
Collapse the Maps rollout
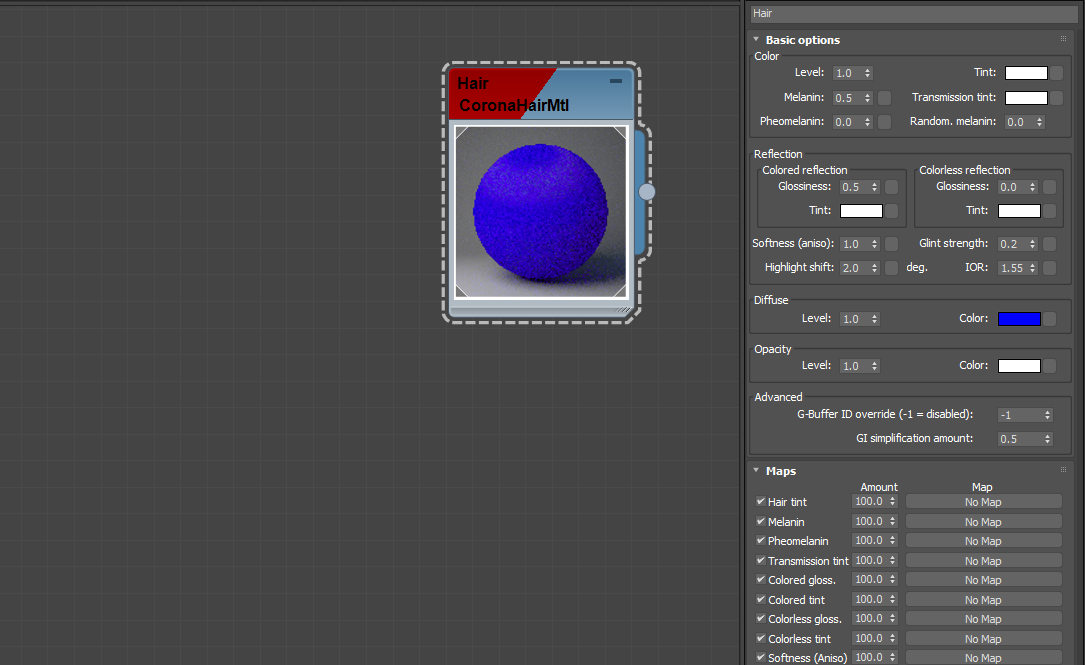pyautogui.click(x=756, y=471)
